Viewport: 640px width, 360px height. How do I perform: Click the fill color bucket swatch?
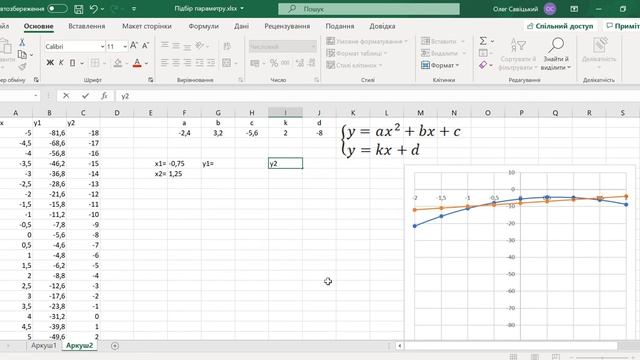click(x=118, y=63)
